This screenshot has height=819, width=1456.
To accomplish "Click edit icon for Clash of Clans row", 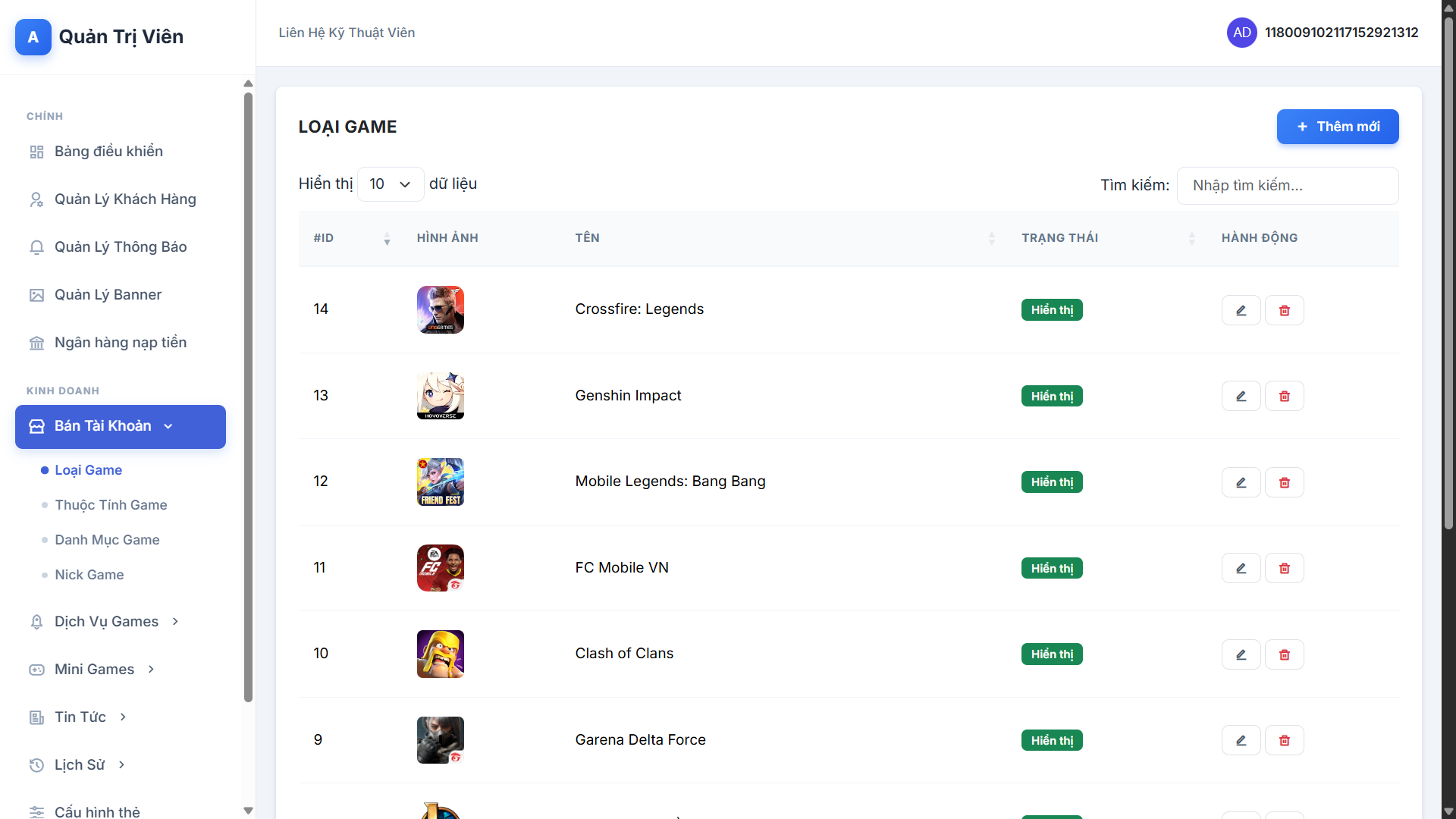I will click(x=1241, y=654).
